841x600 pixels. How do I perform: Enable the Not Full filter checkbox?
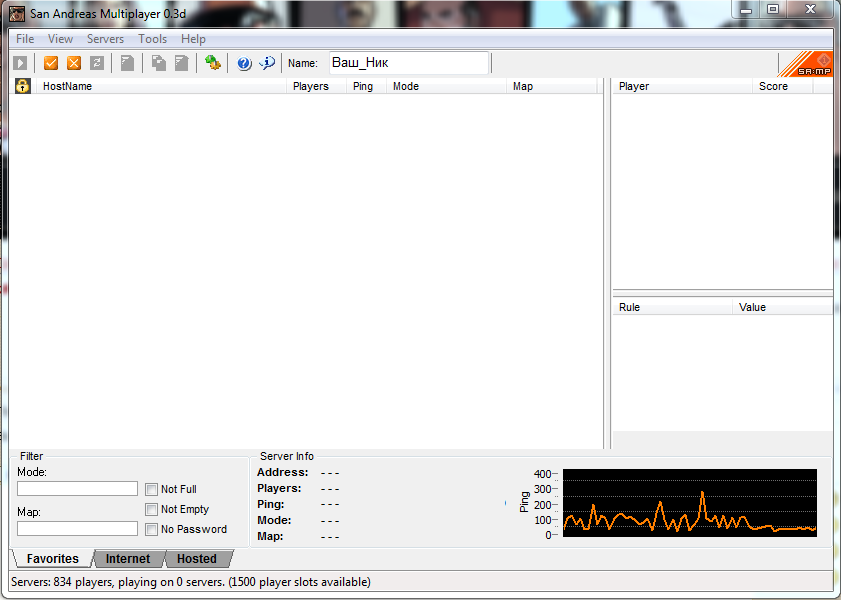pyautogui.click(x=151, y=489)
